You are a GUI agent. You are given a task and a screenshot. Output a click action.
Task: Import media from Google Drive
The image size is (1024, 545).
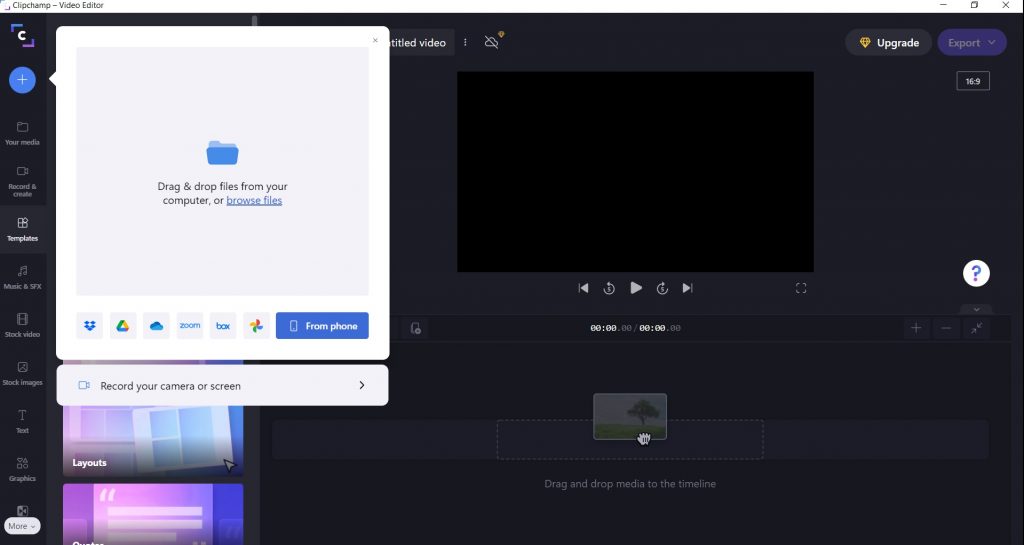tap(123, 326)
